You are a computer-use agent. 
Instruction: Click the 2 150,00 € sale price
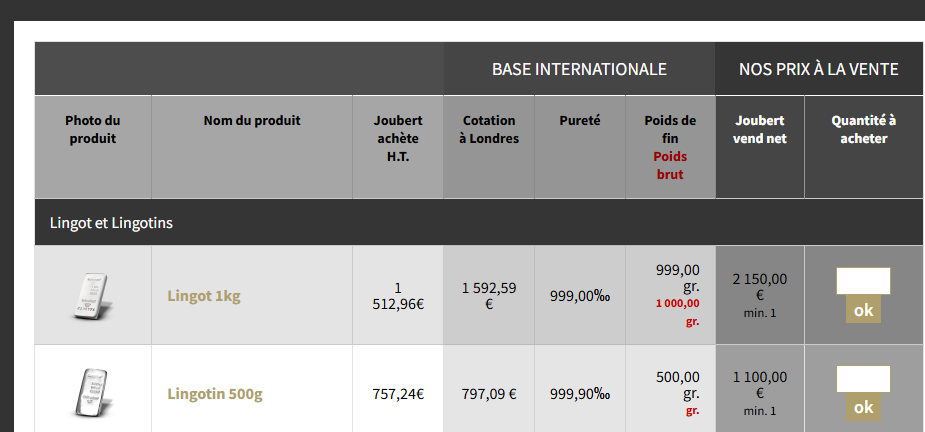click(760, 286)
